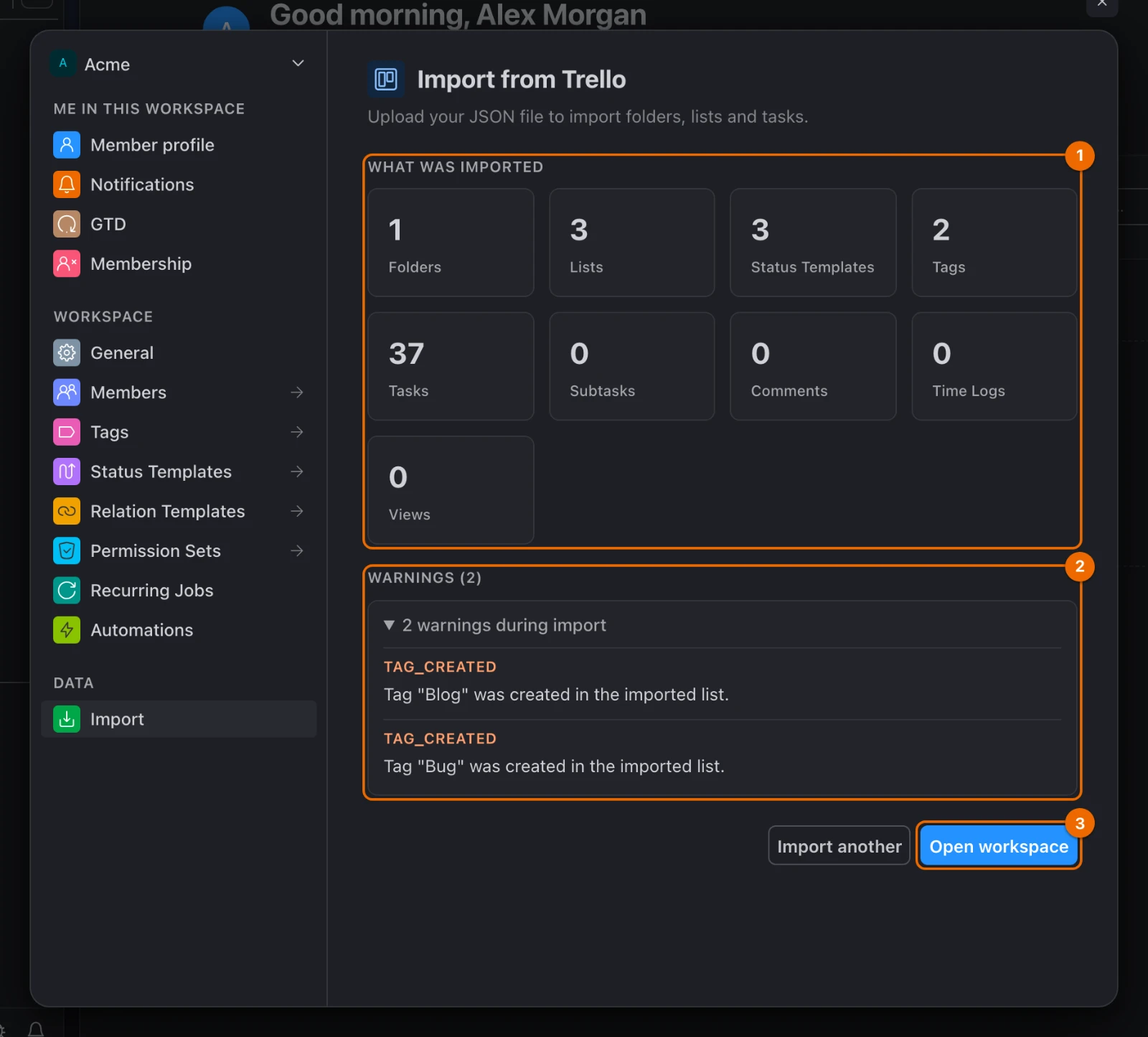Open Member profile settings

(x=179, y=145)
